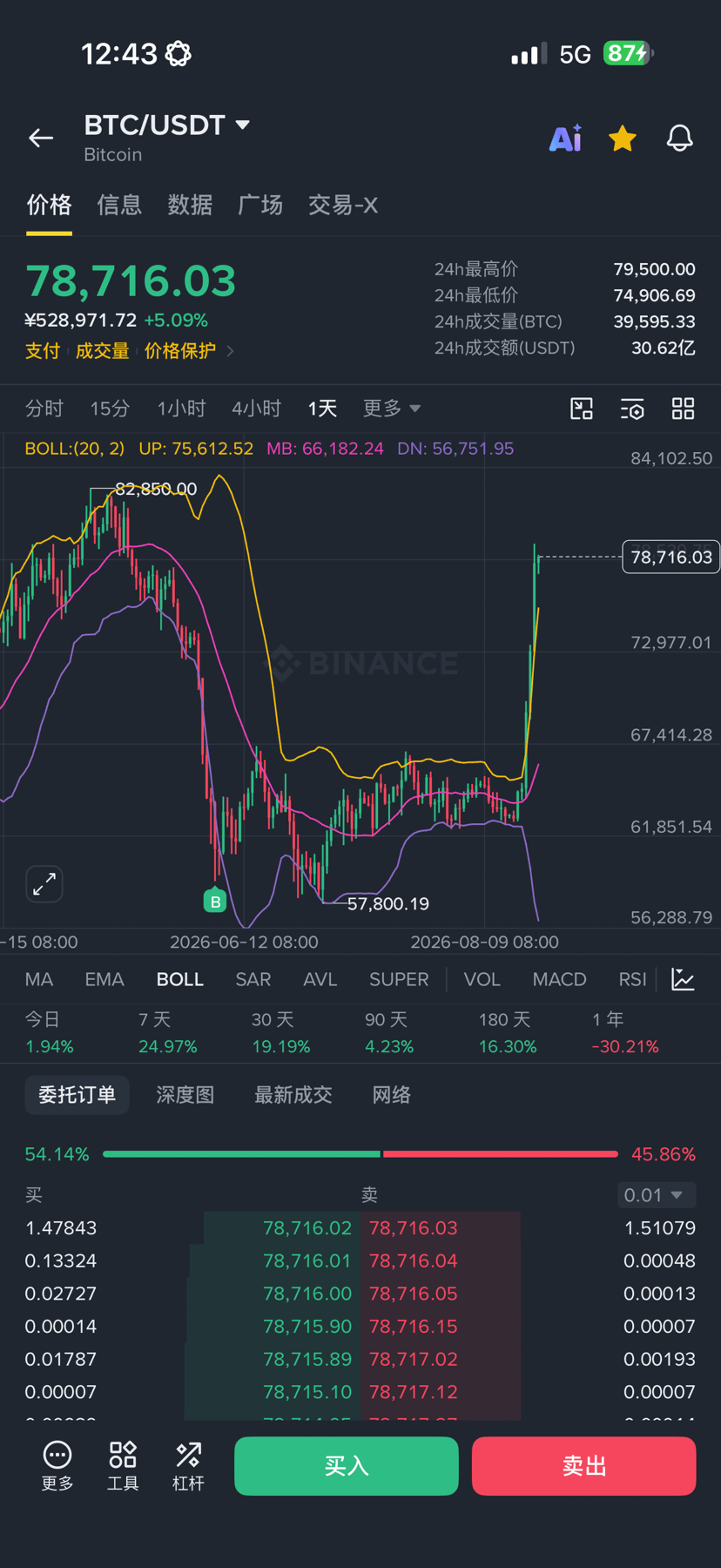Select the 1小时 chart interval
The height and width of the screenshot is (1568, 721).
(181, 409)
